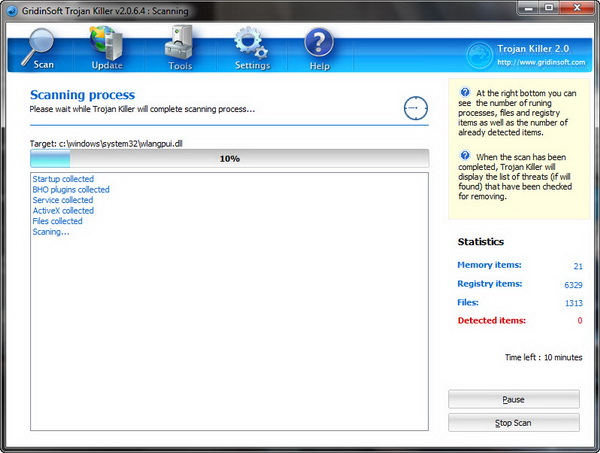
Task: Open the Update globe icon
Action: point(106,45)
